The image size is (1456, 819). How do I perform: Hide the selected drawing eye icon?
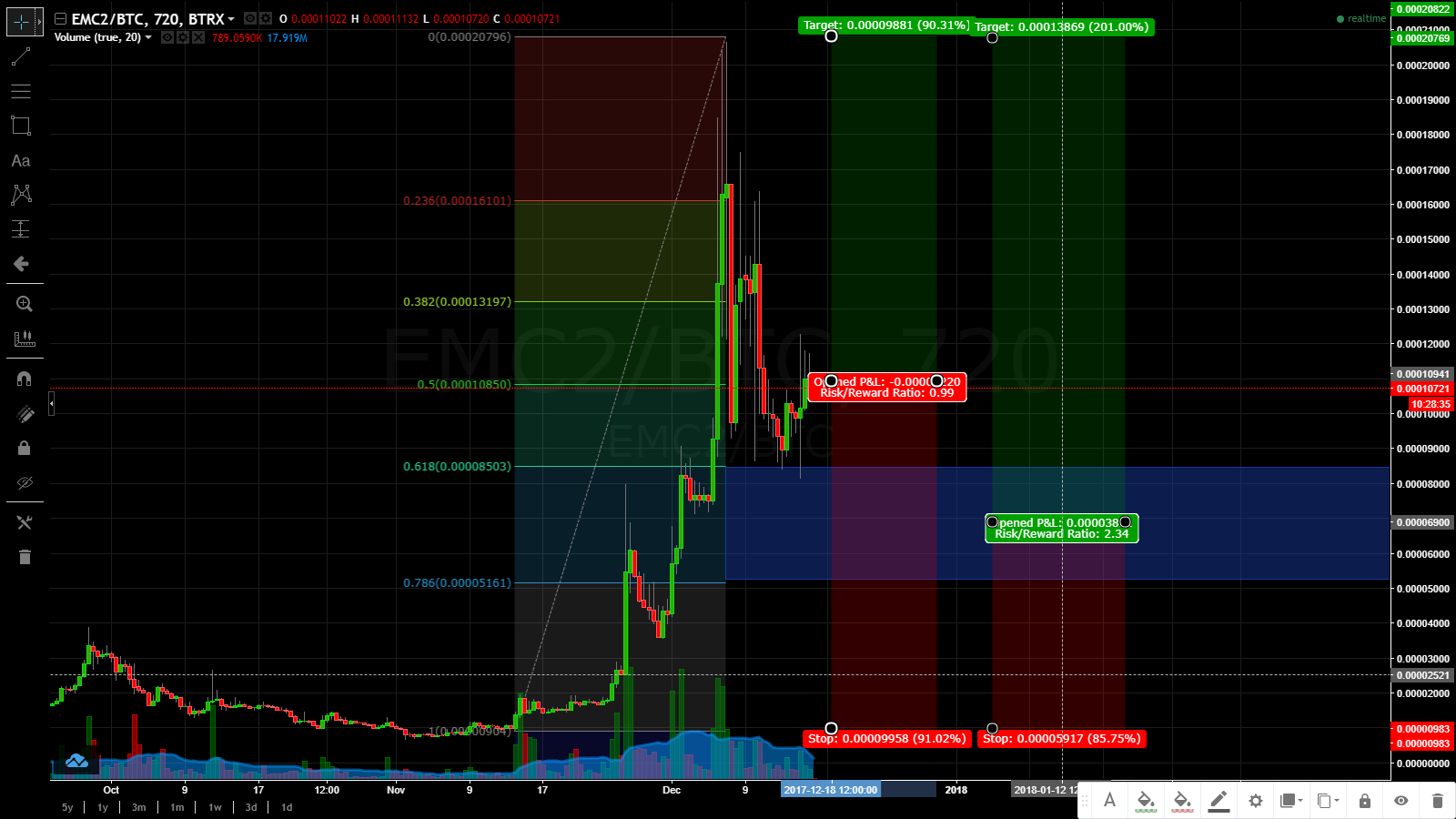pos(1400,801)
